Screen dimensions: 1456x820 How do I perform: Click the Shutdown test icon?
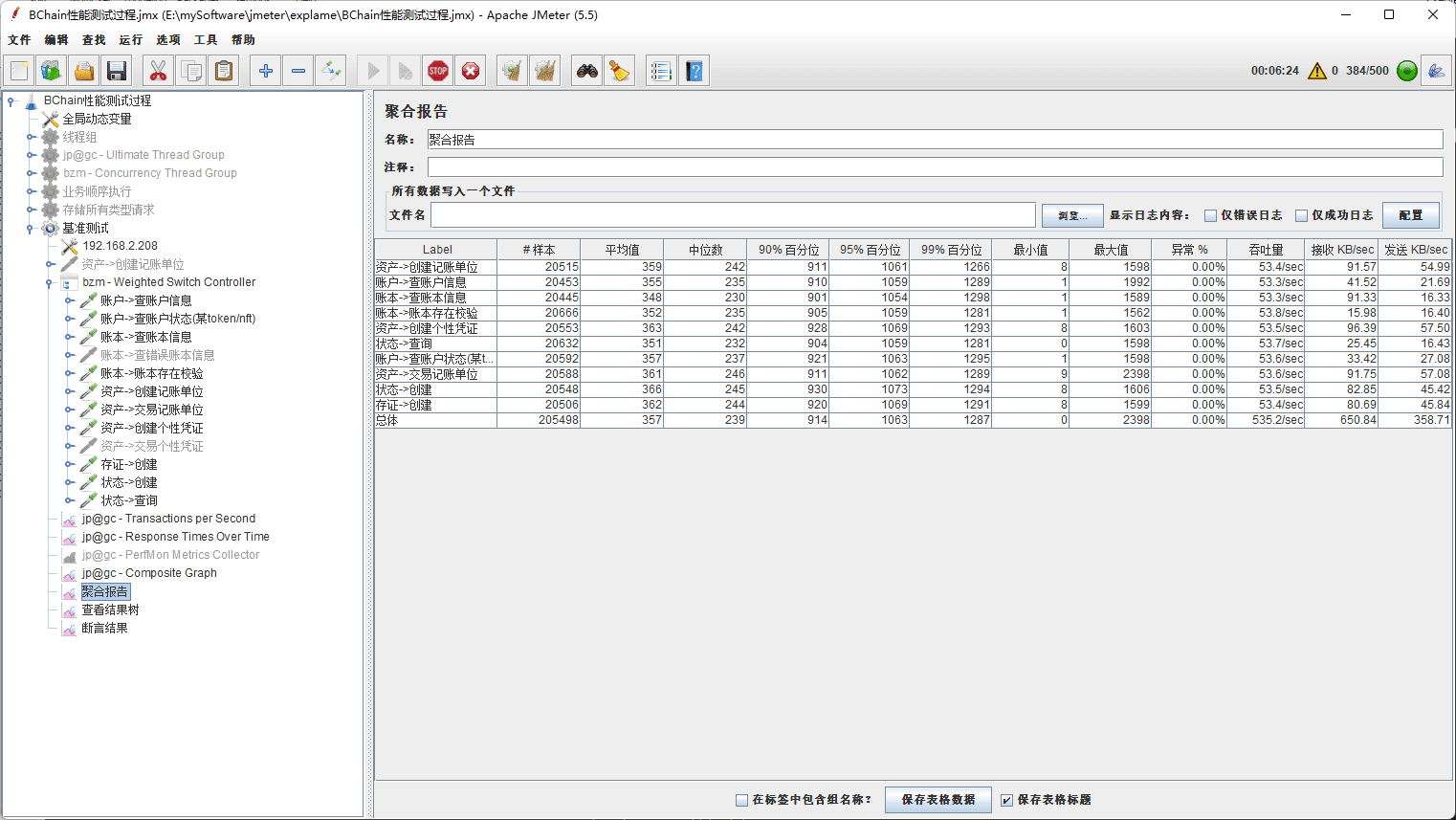point(471,71)
